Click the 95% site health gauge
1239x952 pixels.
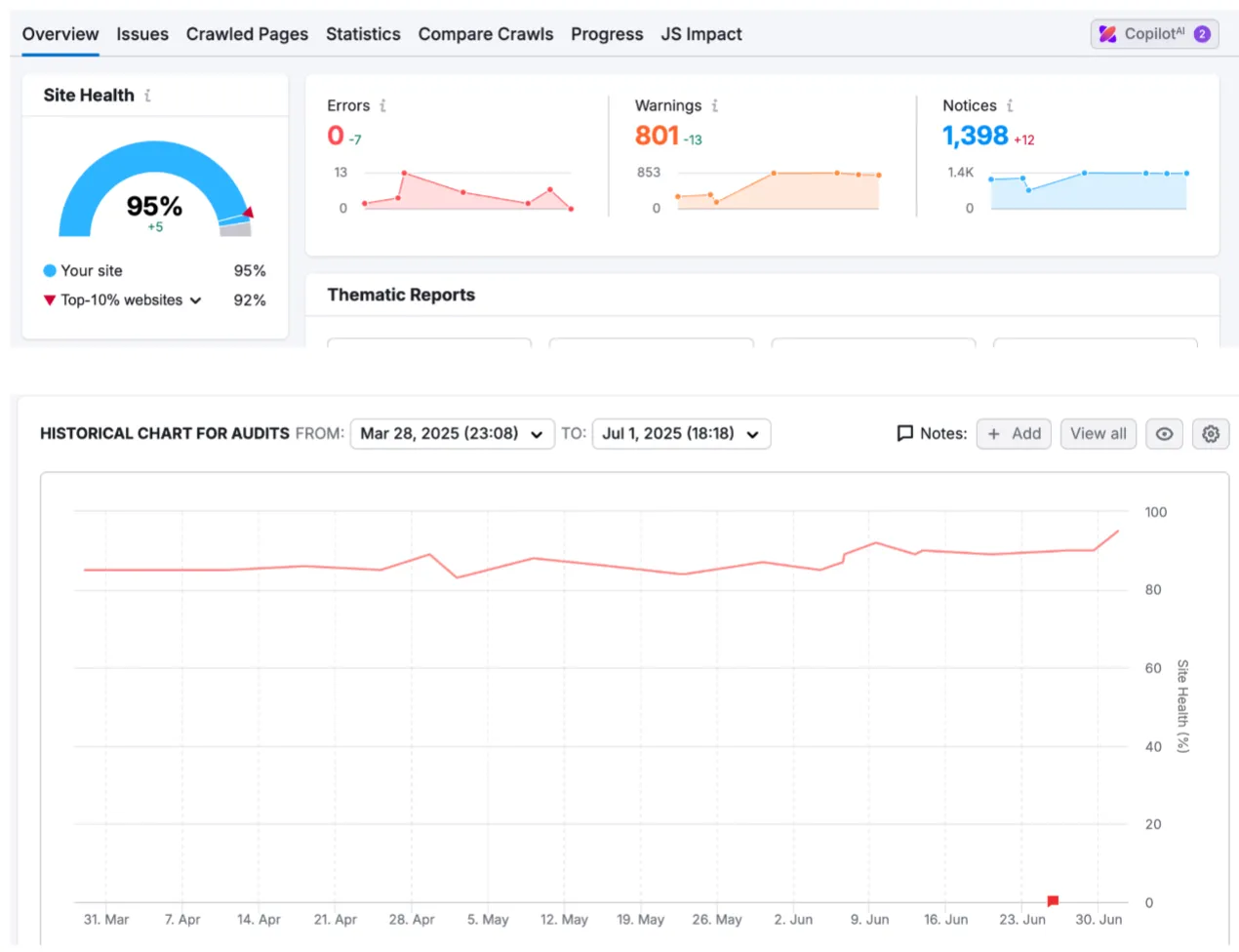click(x=154, y=188)
